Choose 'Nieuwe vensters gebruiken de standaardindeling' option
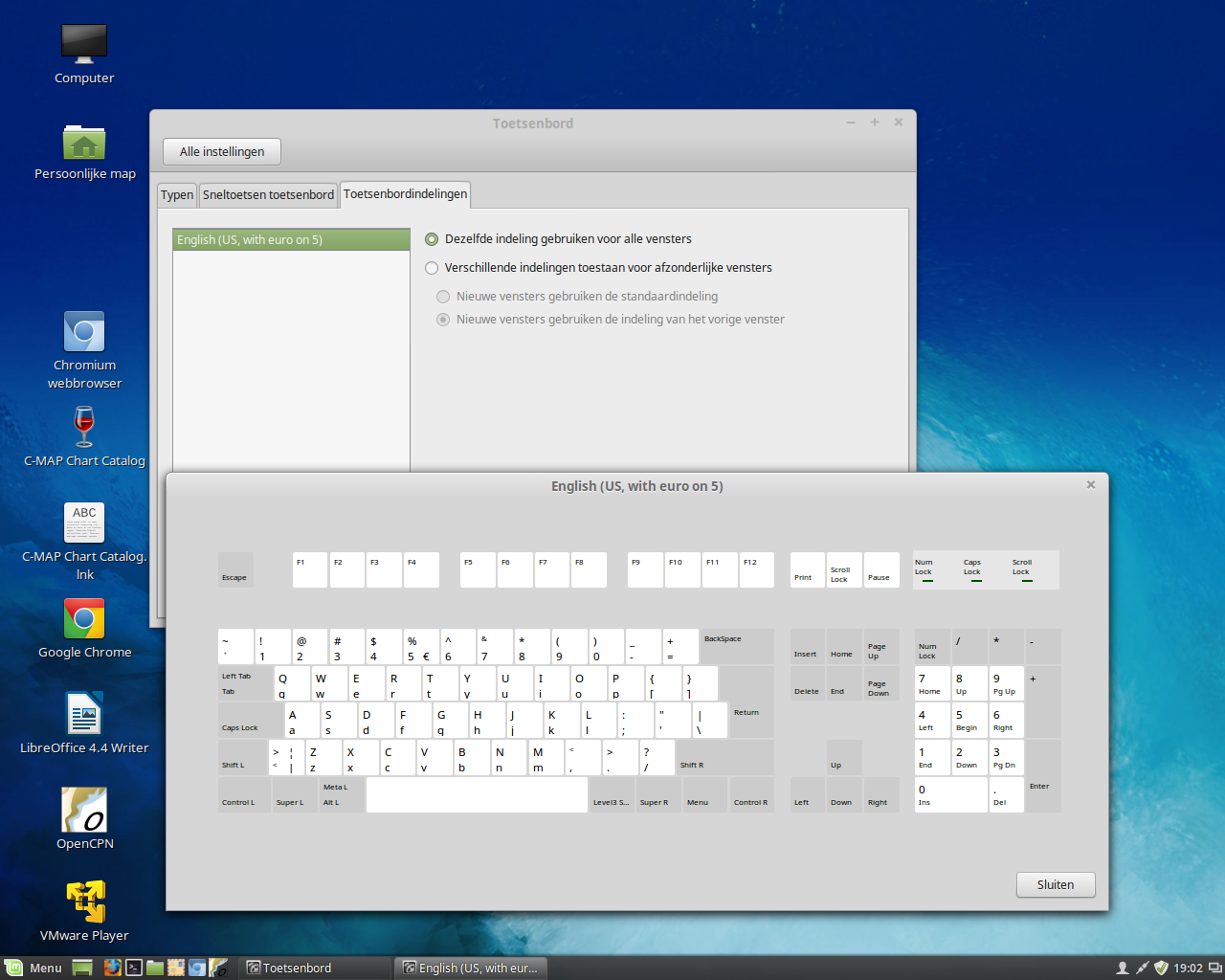Viewport: 1225px width, 980px height. coord(443,297)
